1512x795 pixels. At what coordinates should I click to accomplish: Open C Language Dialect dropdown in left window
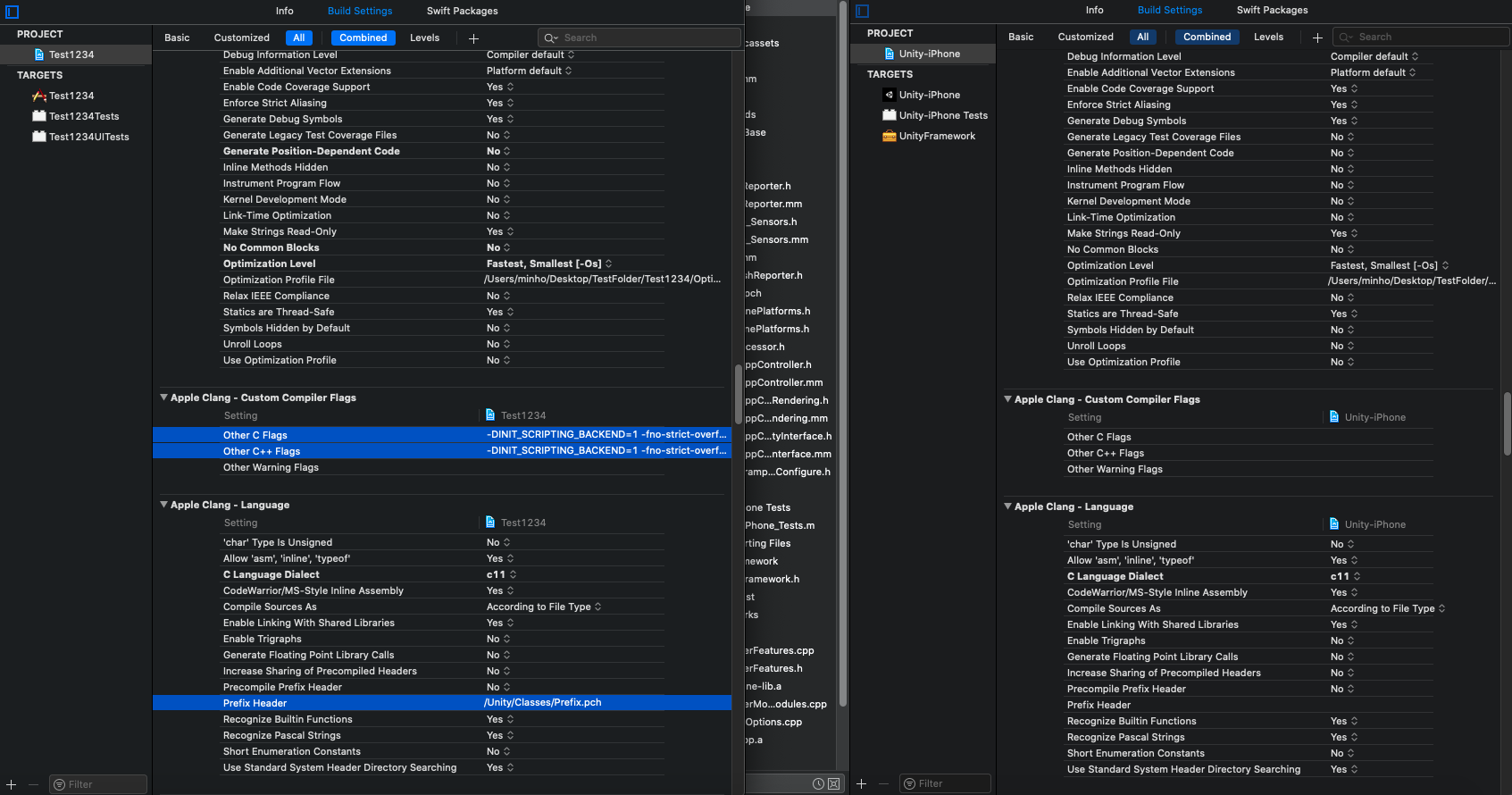(x=501, y=574)
